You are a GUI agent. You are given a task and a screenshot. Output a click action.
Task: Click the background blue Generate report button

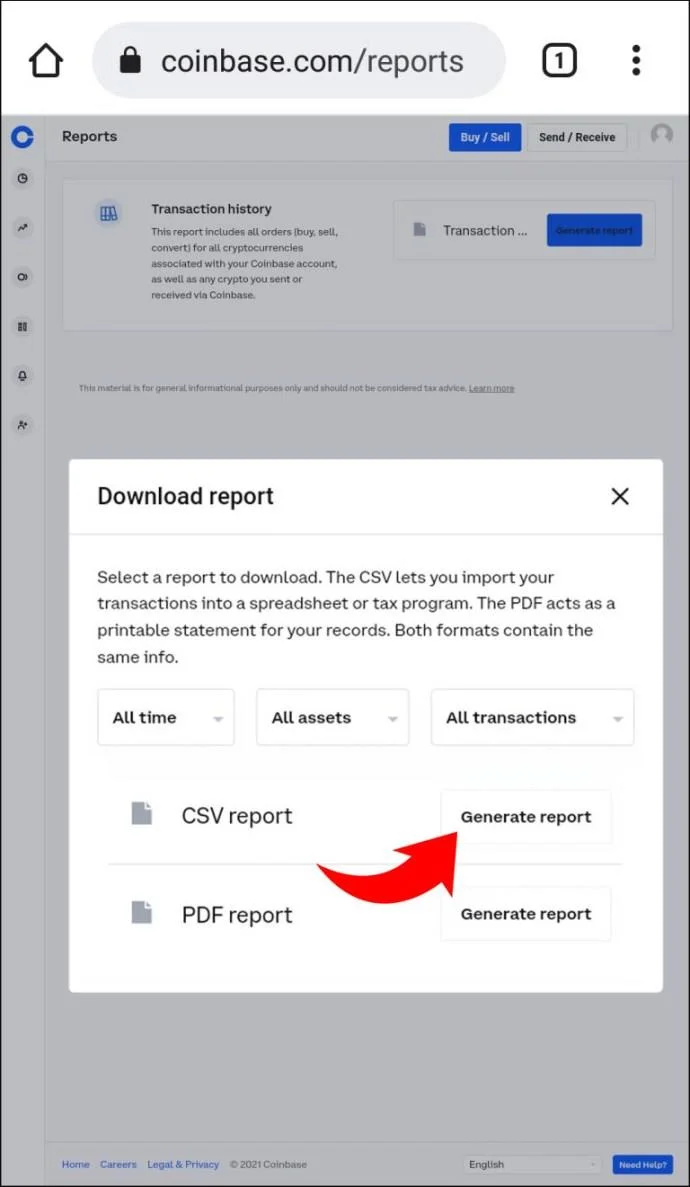click(595, 230)
